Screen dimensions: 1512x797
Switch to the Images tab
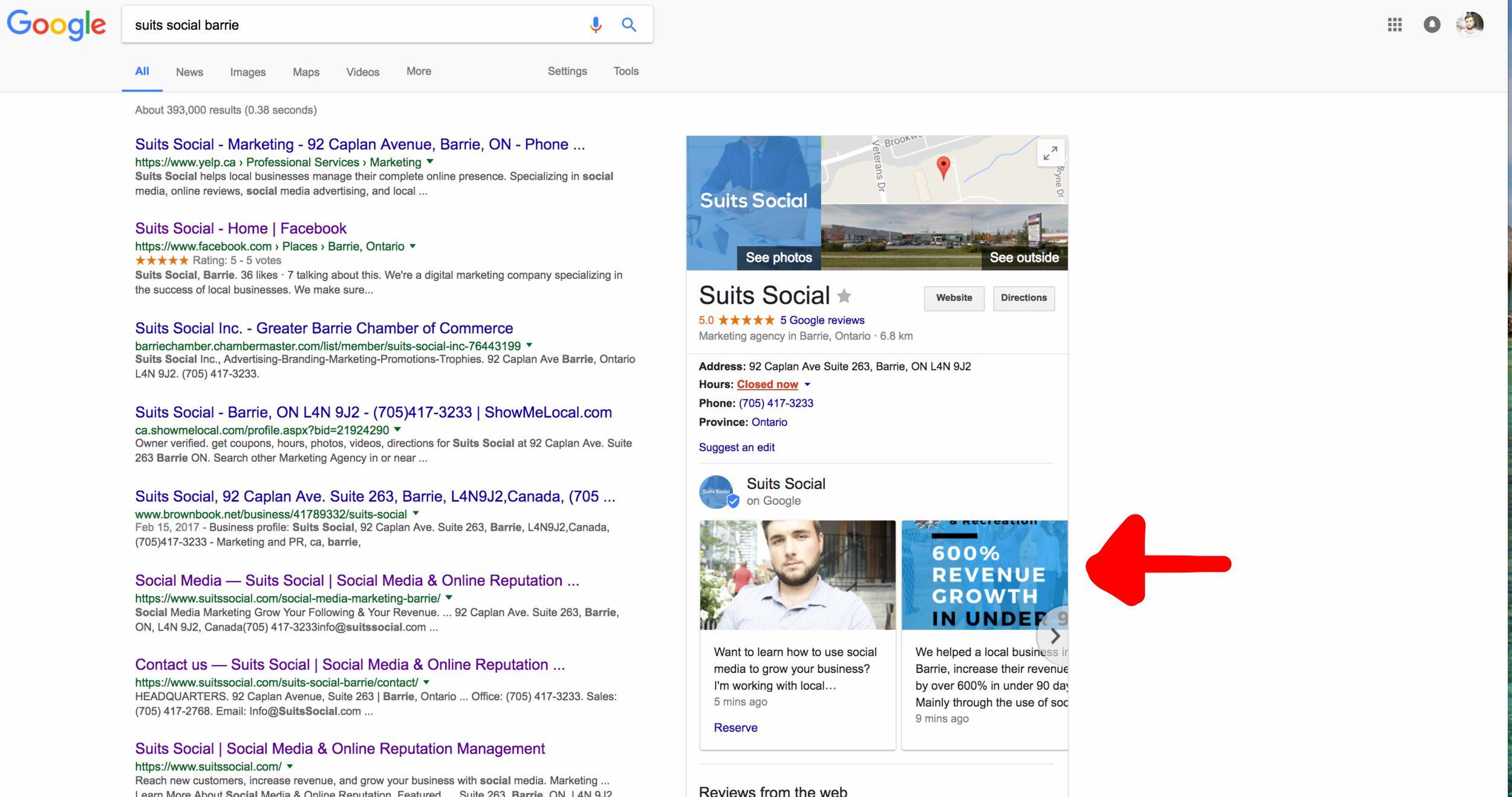coord(248,72)
